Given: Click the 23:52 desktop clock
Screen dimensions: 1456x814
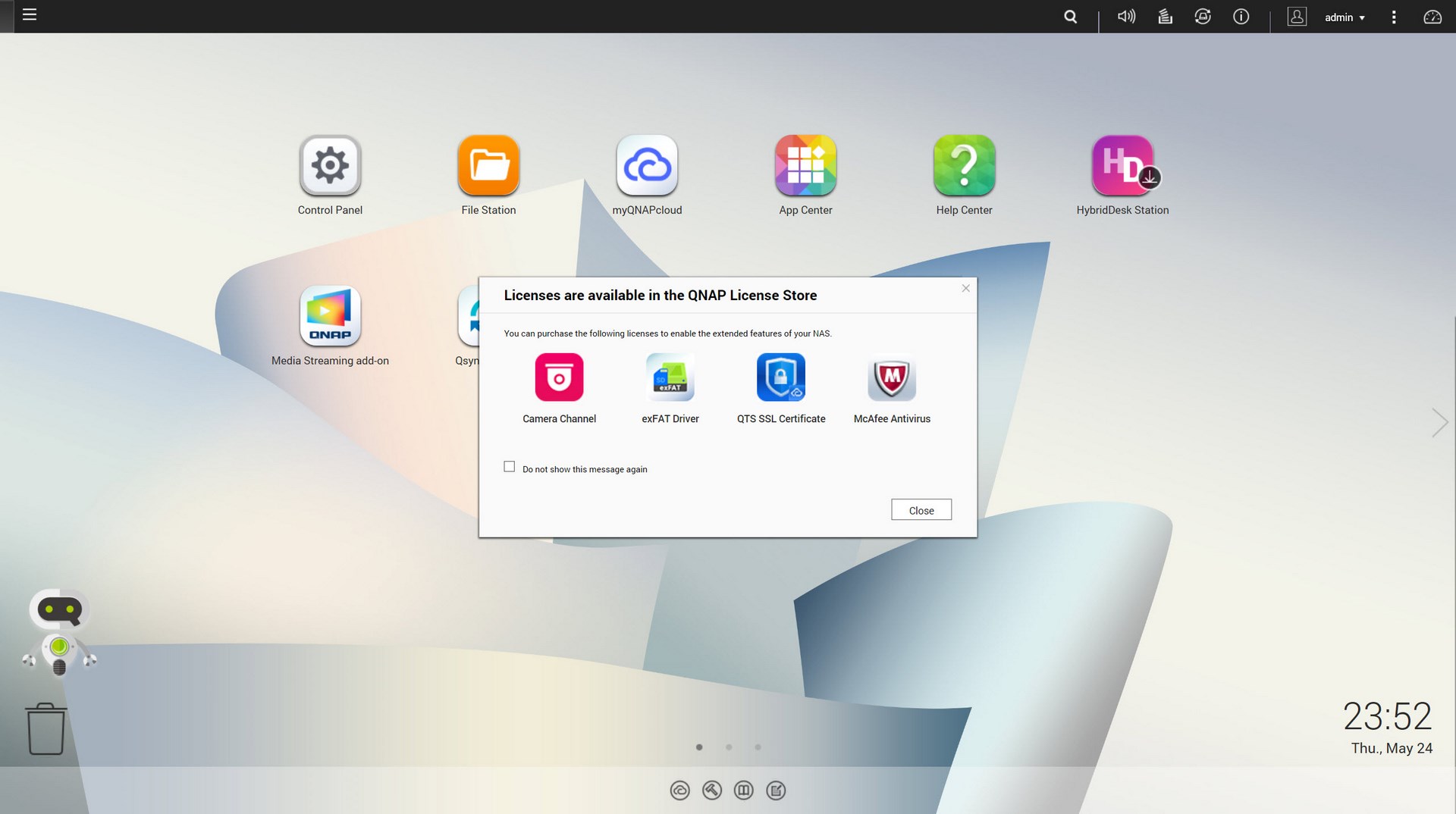Looking at the screenshot, I should [1387, 716].
